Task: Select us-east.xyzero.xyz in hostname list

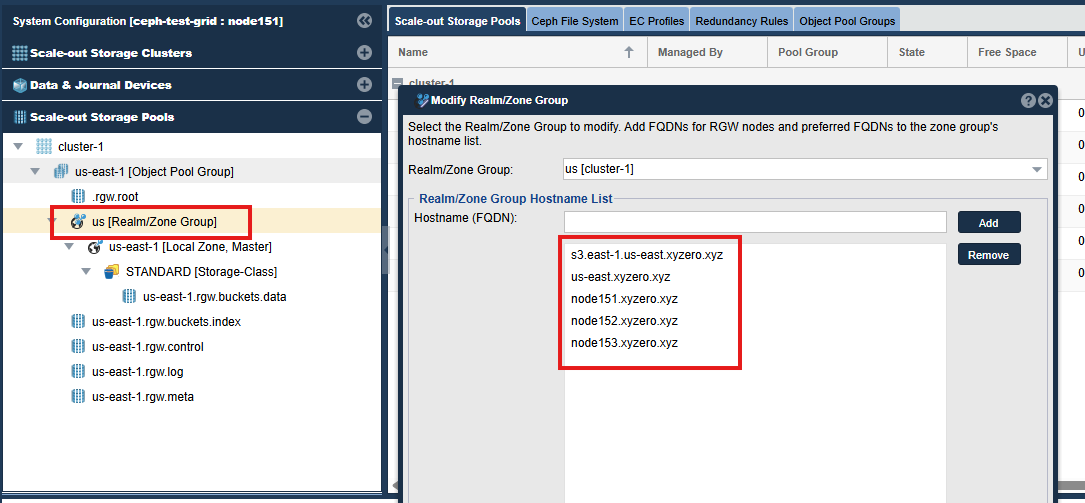Action: click(x=621, y=277)
